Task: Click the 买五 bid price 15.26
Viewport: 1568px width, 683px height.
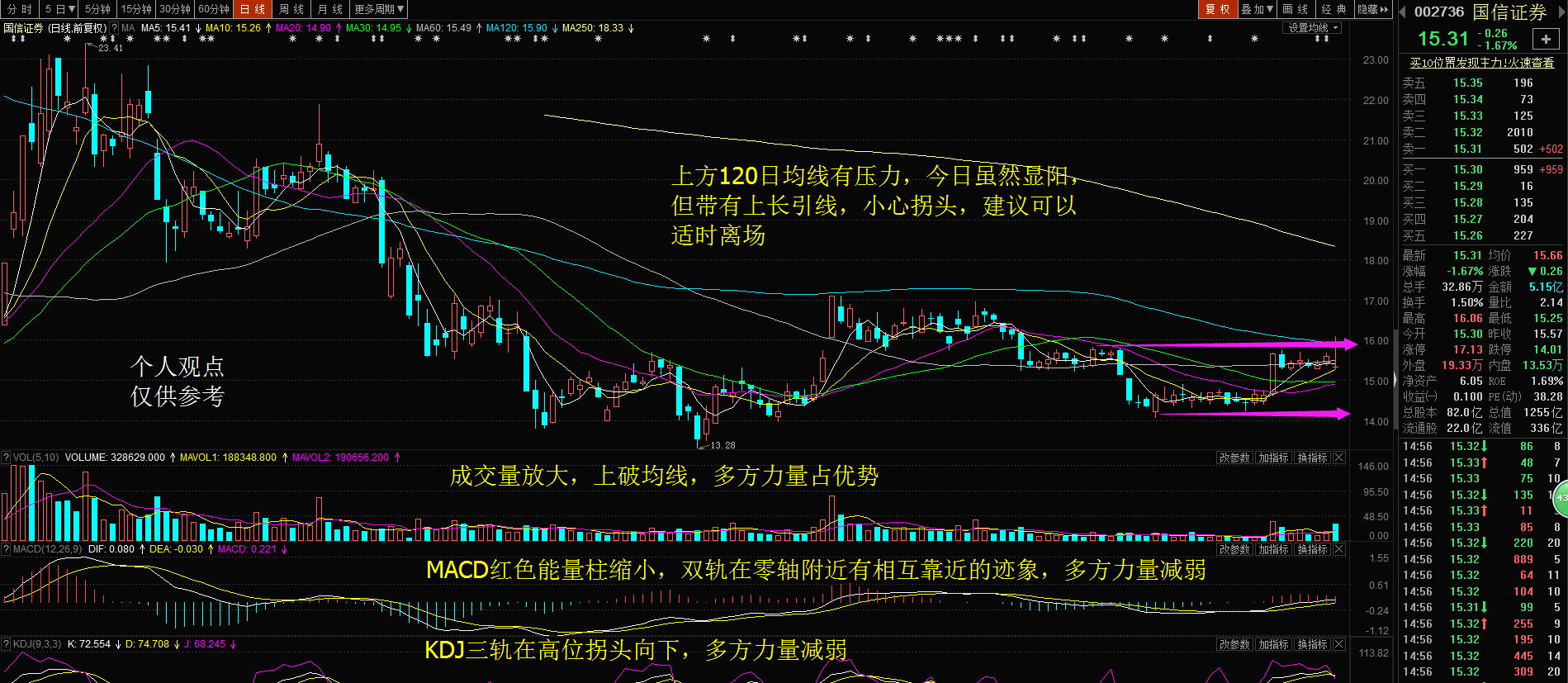Action: [1468, 235]
